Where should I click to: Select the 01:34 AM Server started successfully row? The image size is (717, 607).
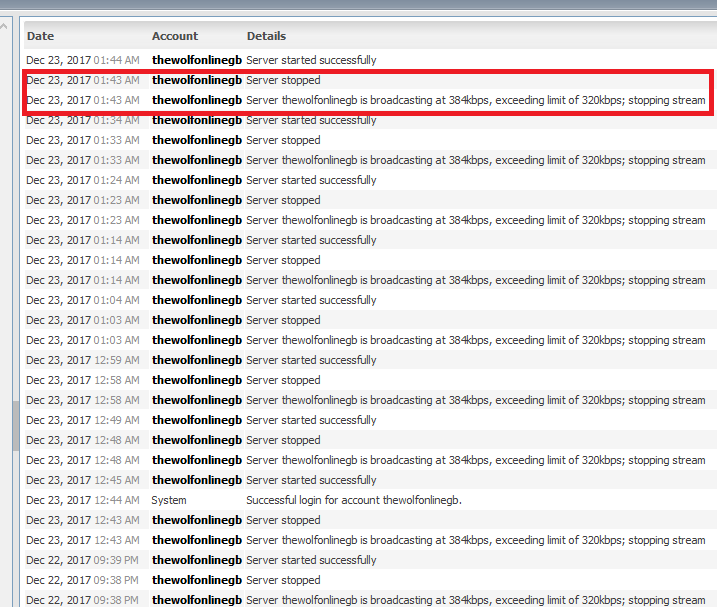click(x=311, y=120)
